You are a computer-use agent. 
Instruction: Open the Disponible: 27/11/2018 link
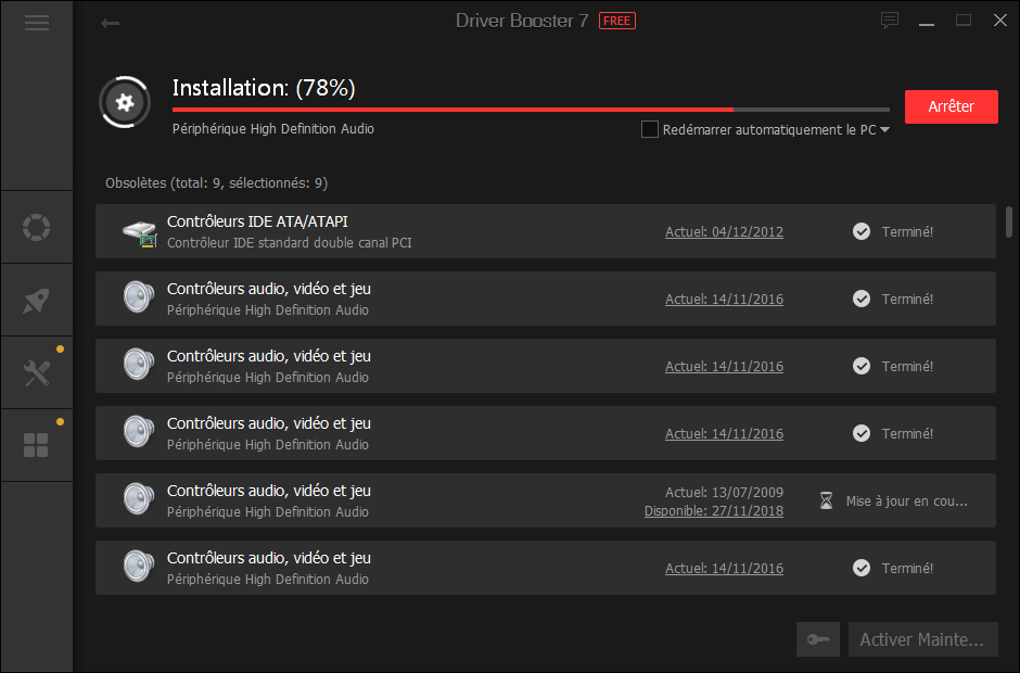click(714, 511)
